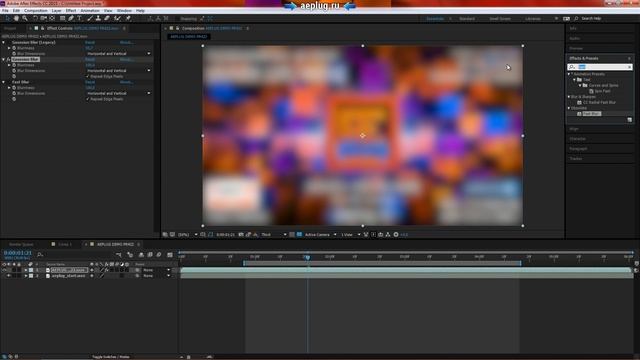The height and width of the screenshot is (360, 640).
Task: Click the Frame Blending master icon
Action: [150, 255]
